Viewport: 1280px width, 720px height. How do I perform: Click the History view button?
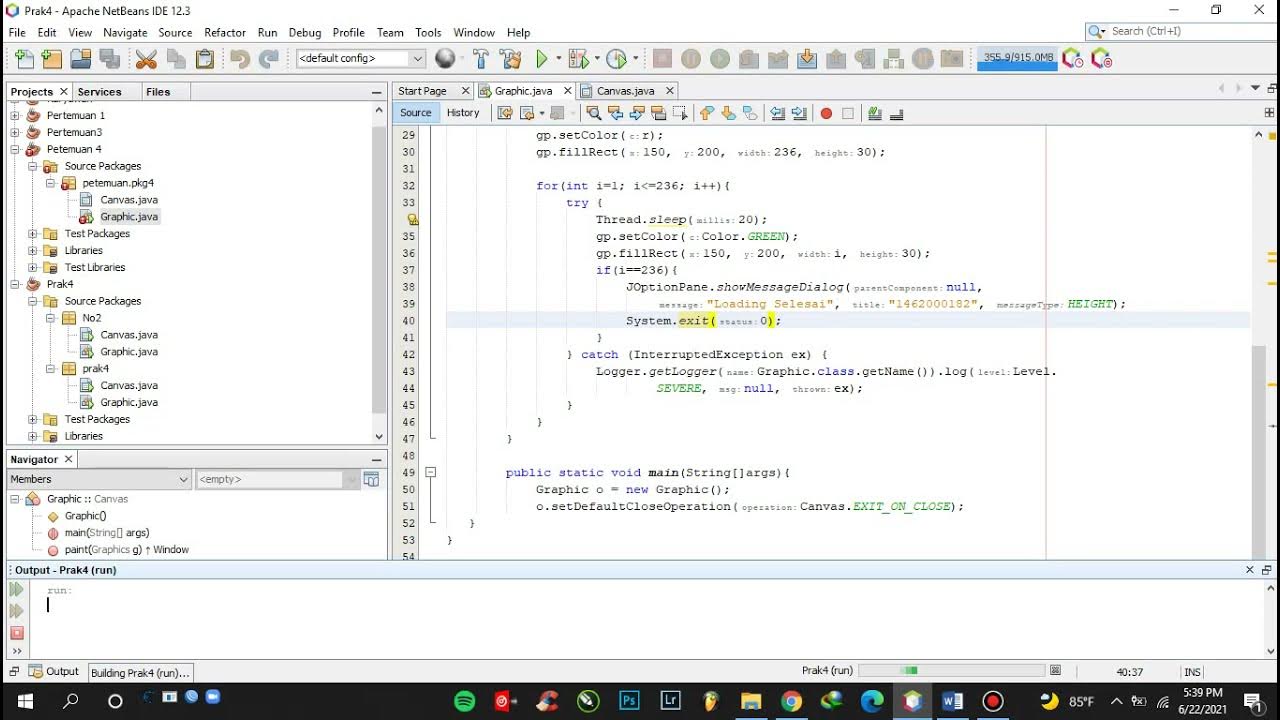[x=463, y=113]
